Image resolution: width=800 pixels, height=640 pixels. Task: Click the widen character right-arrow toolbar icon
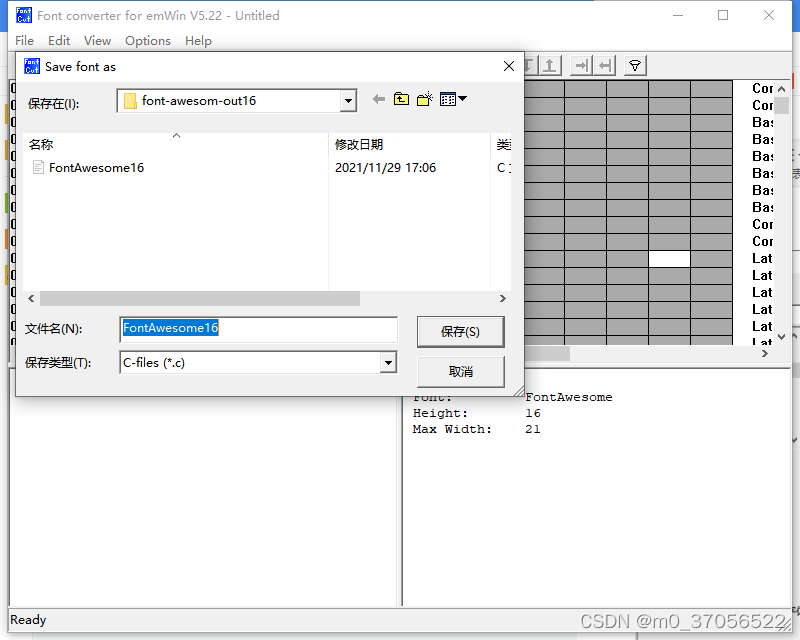(x=581, y=65)
